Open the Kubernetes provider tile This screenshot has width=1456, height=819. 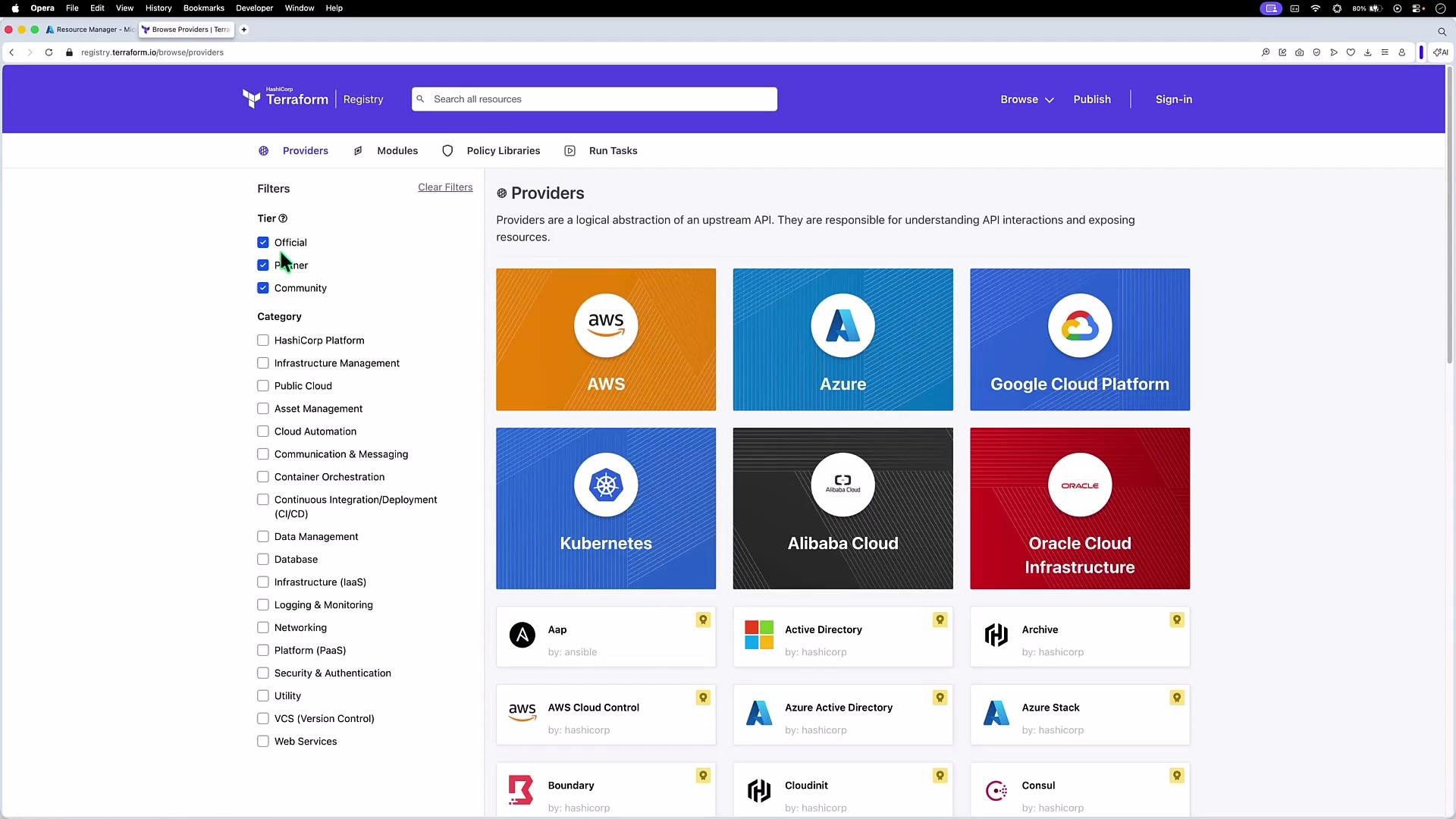[606, 508]
